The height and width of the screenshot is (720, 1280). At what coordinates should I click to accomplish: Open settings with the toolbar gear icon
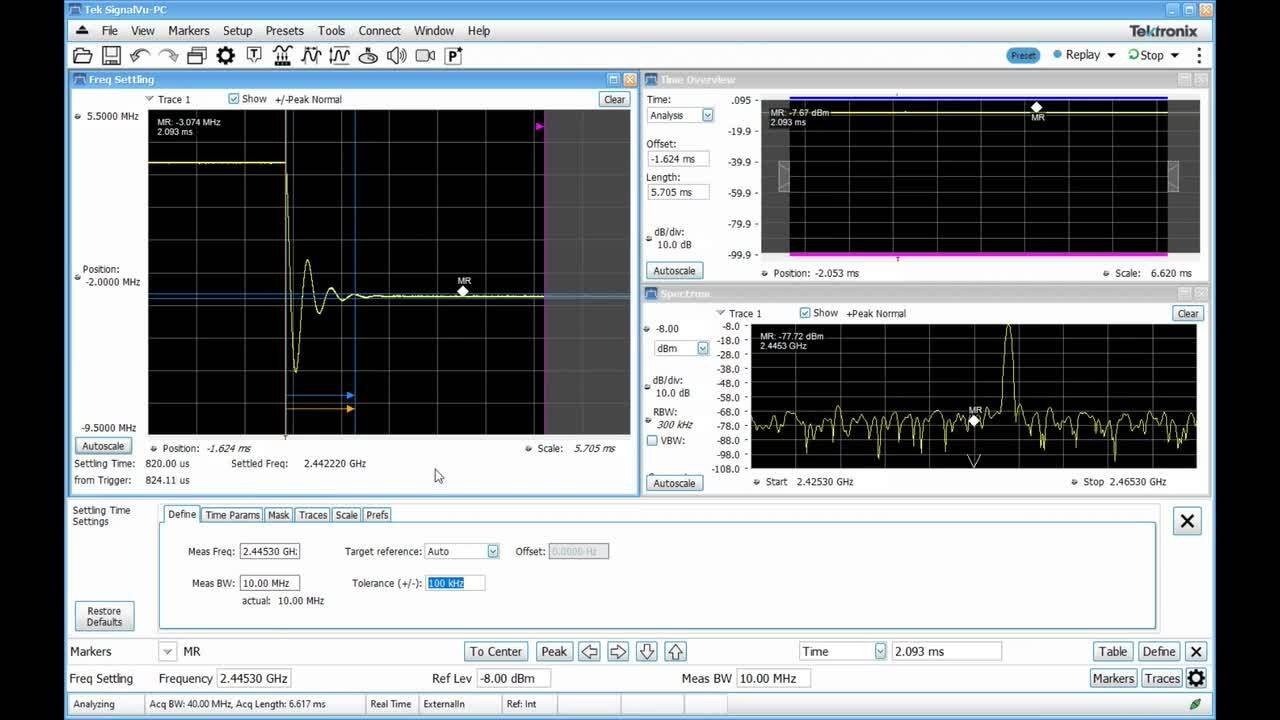click(x=226, y=56)
